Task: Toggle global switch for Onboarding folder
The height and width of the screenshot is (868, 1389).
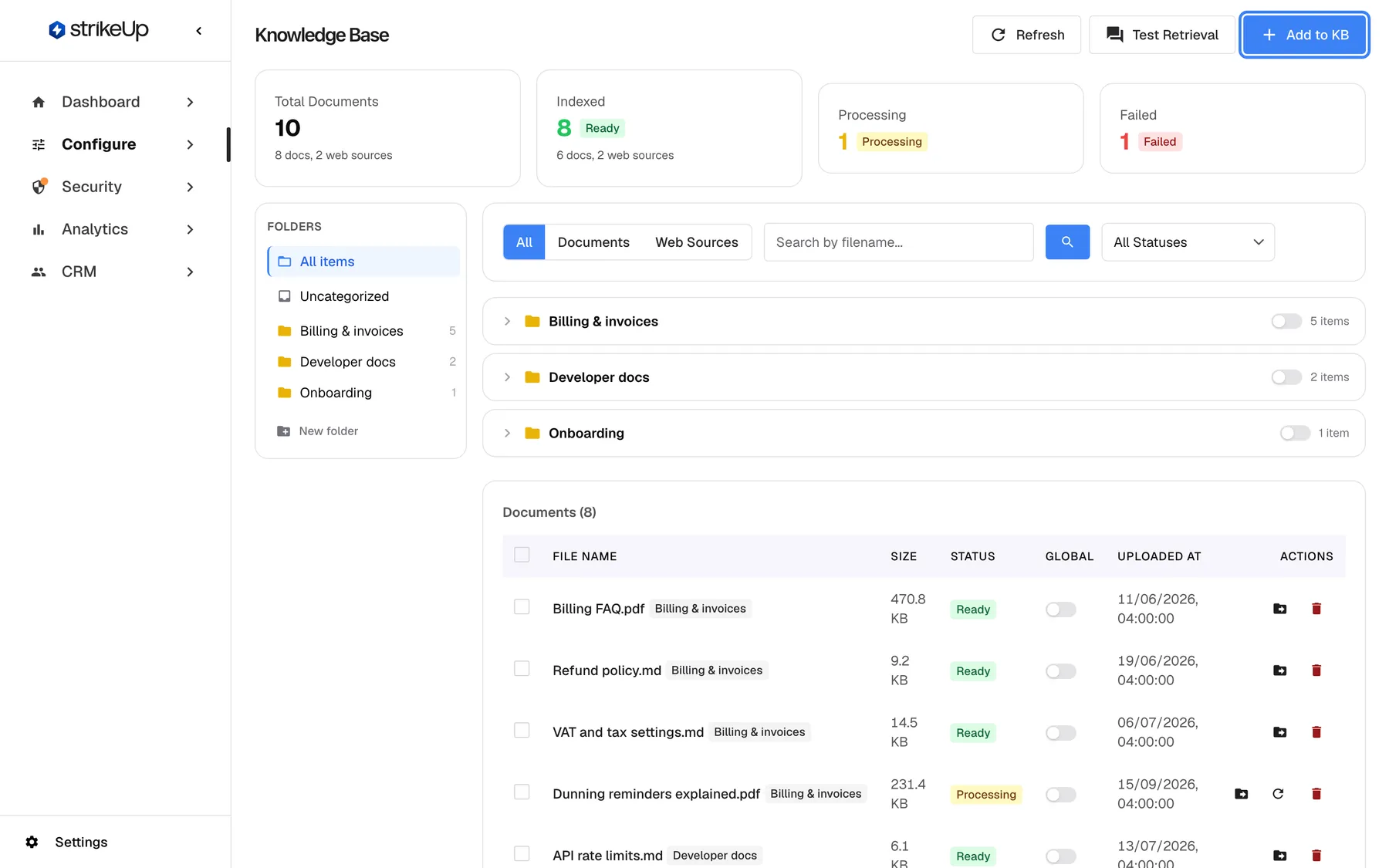Action: tap(1295, 433)
